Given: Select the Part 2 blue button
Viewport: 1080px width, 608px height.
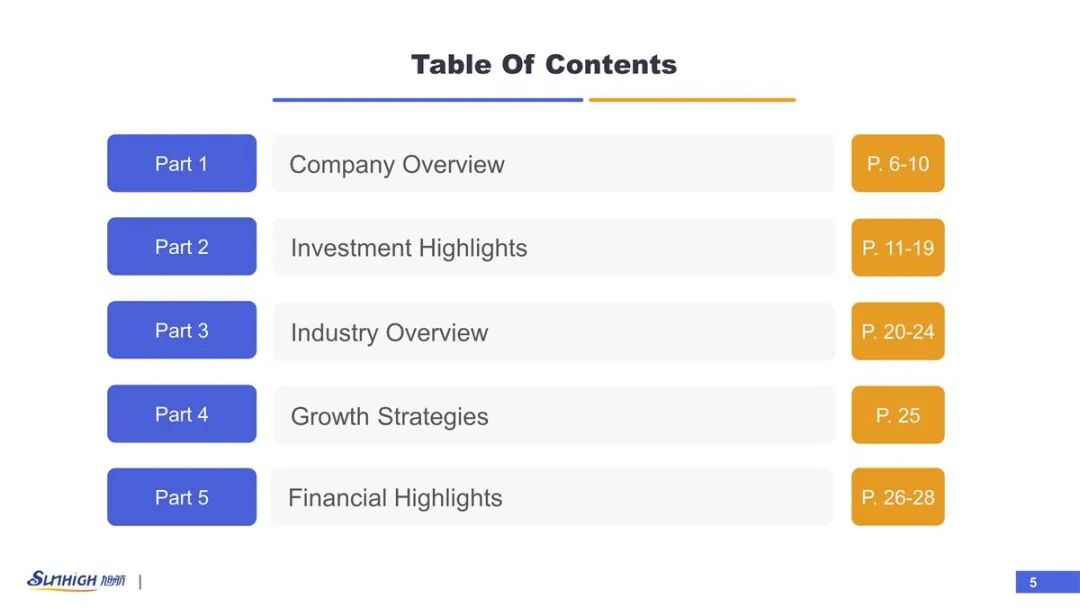Looking at the screenshot, I should coord(182,247).
